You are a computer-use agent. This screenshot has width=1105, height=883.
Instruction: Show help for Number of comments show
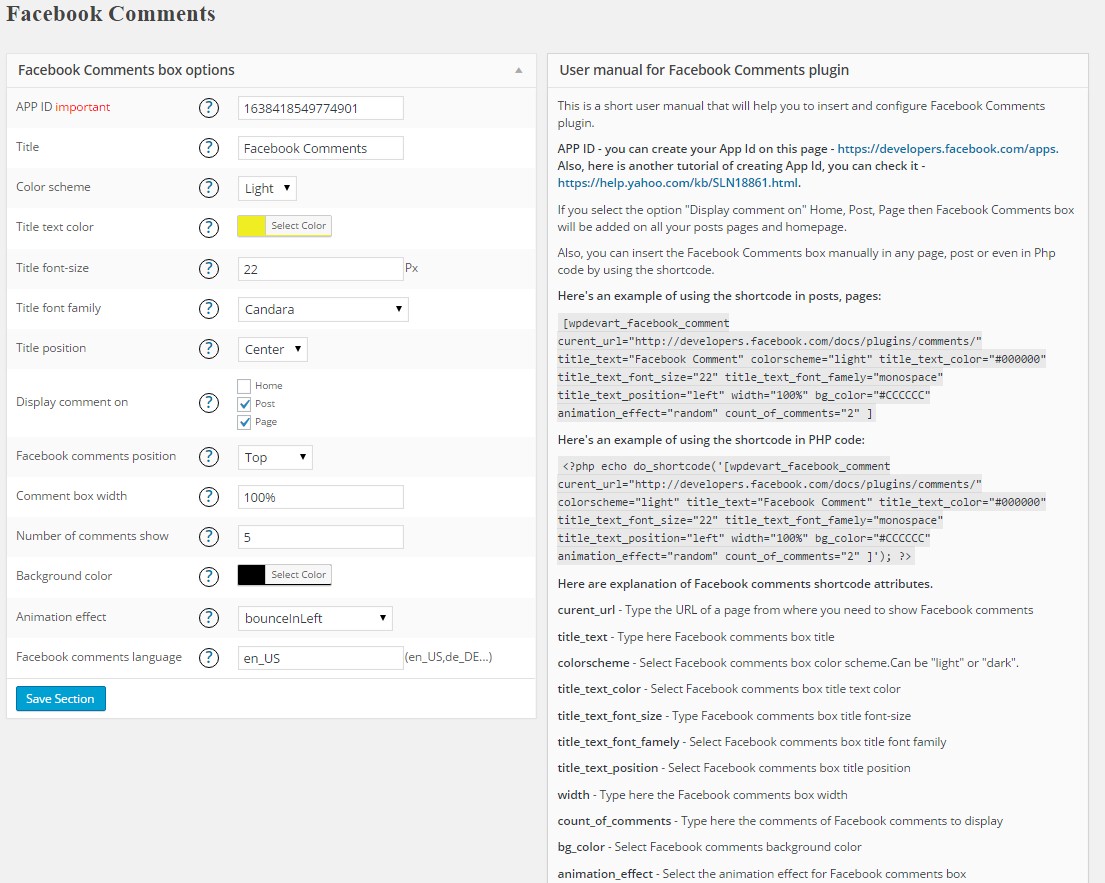(x=209, y=537)
